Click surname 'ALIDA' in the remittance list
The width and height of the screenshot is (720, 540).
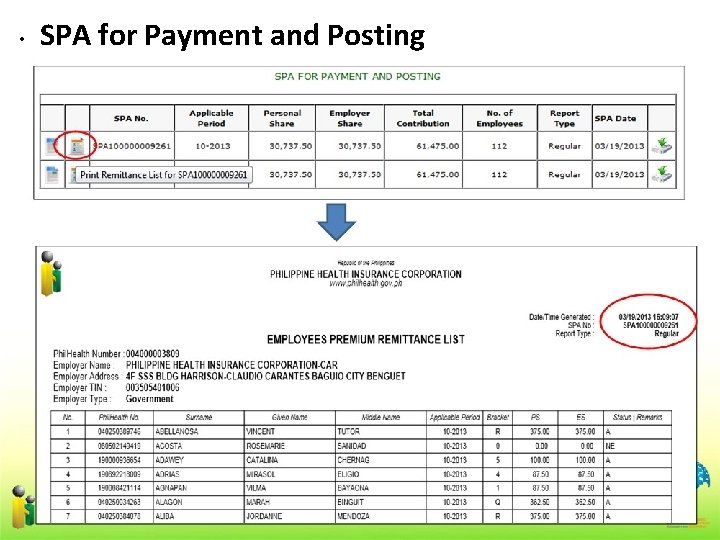(x=164, y=517)
